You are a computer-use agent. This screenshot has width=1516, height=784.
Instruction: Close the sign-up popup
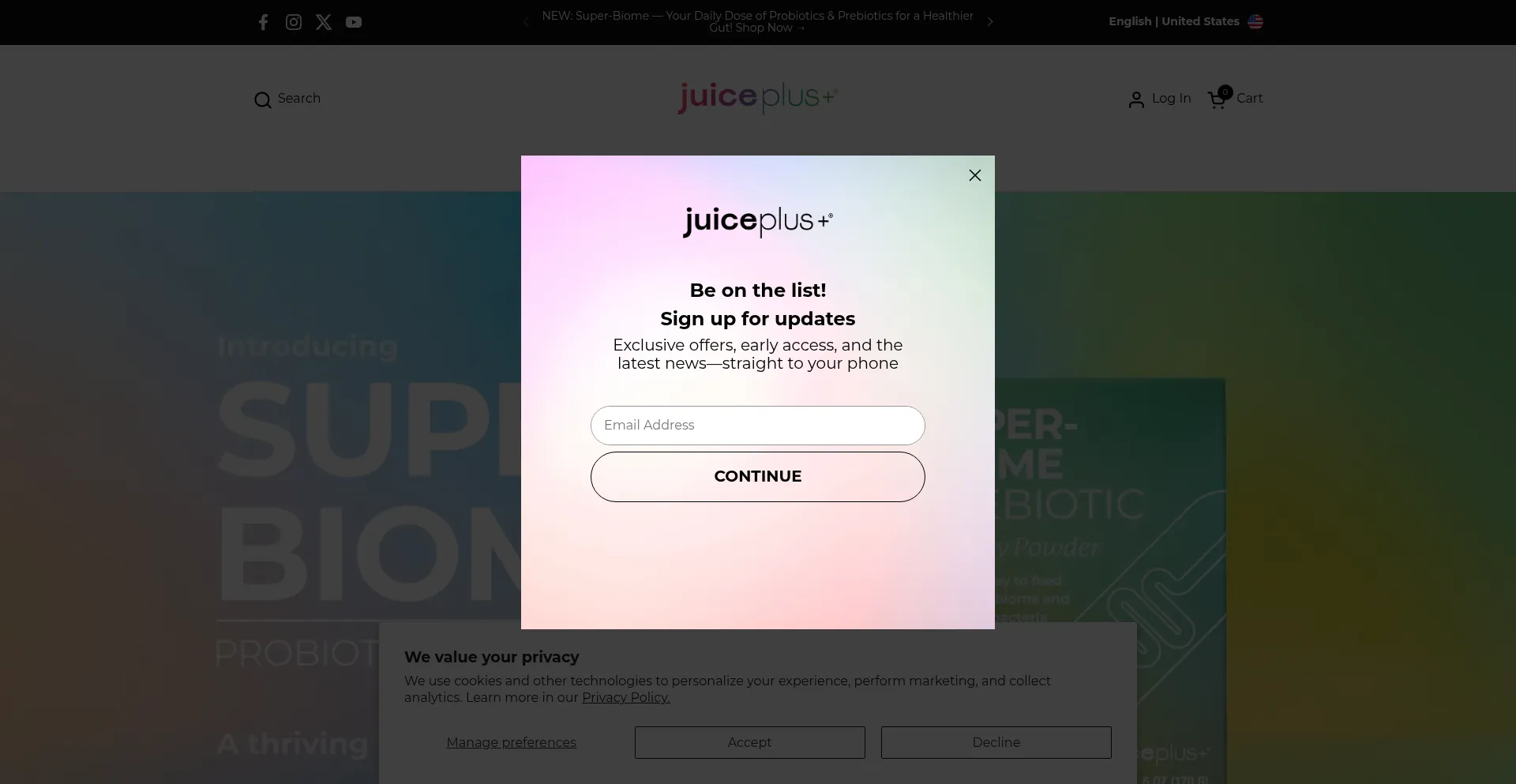(x=975, y=175)
